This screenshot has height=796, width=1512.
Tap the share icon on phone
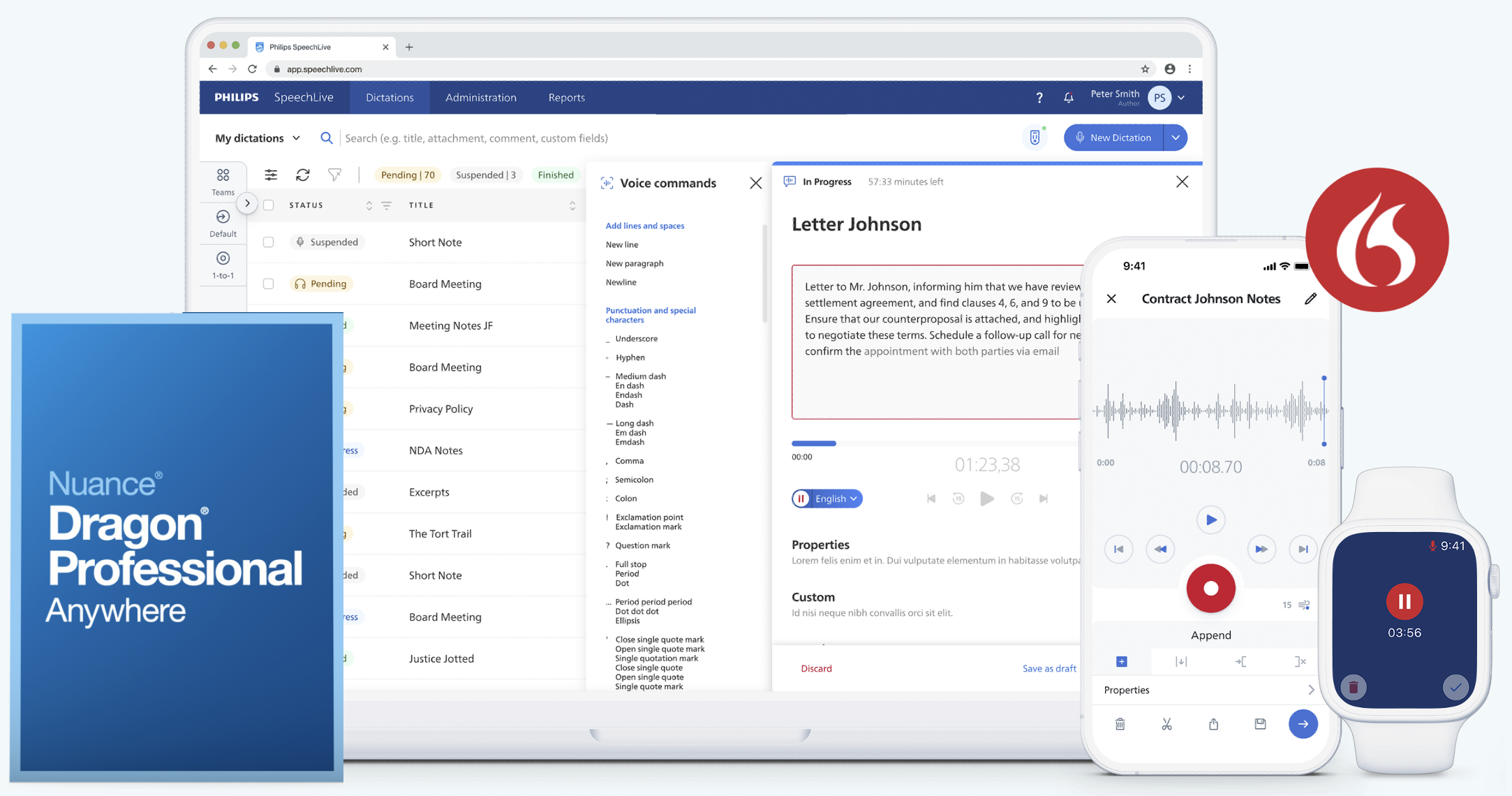pos(1213,724)
